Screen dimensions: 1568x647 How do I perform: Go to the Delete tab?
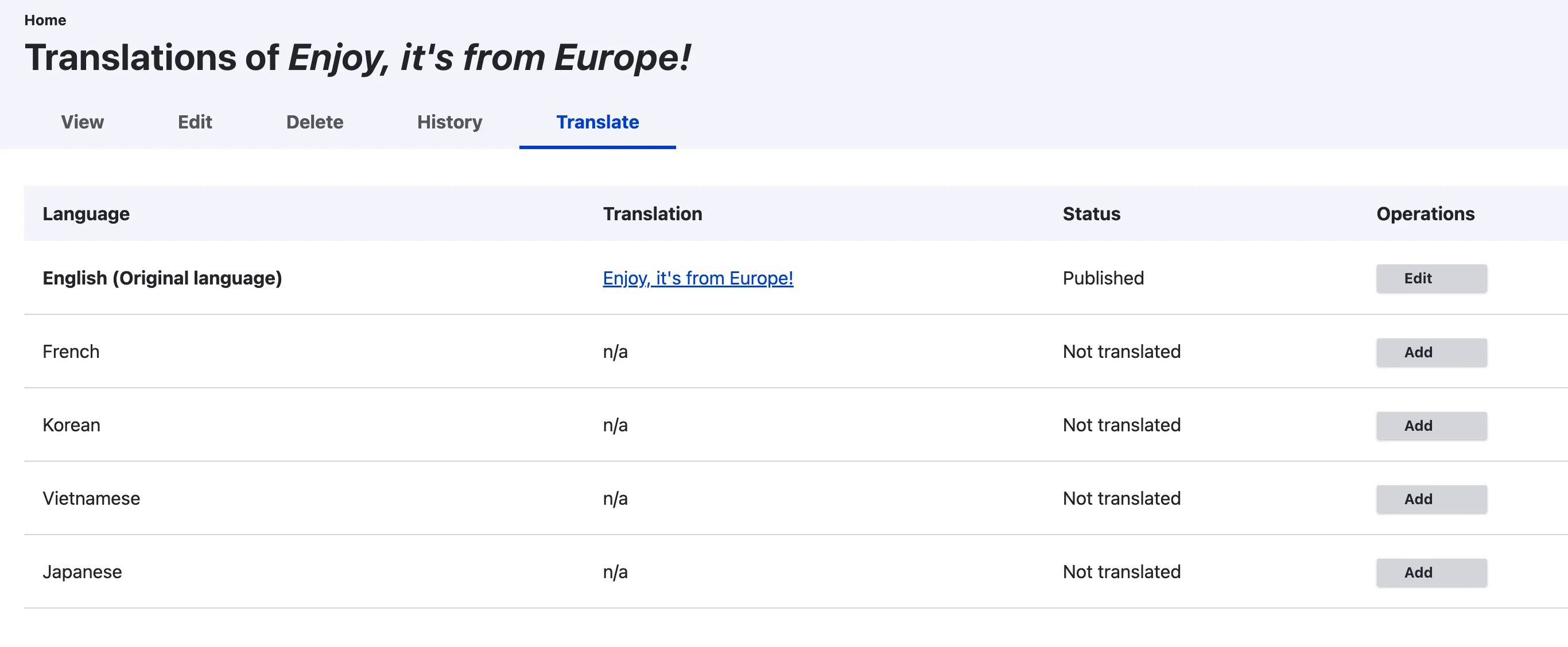pos(314,122)
